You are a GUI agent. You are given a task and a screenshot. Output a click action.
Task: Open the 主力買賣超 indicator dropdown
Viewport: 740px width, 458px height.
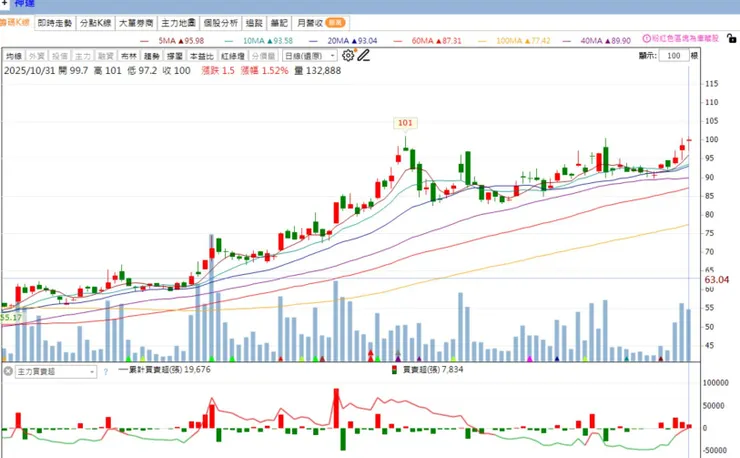(x=56, y=372)
